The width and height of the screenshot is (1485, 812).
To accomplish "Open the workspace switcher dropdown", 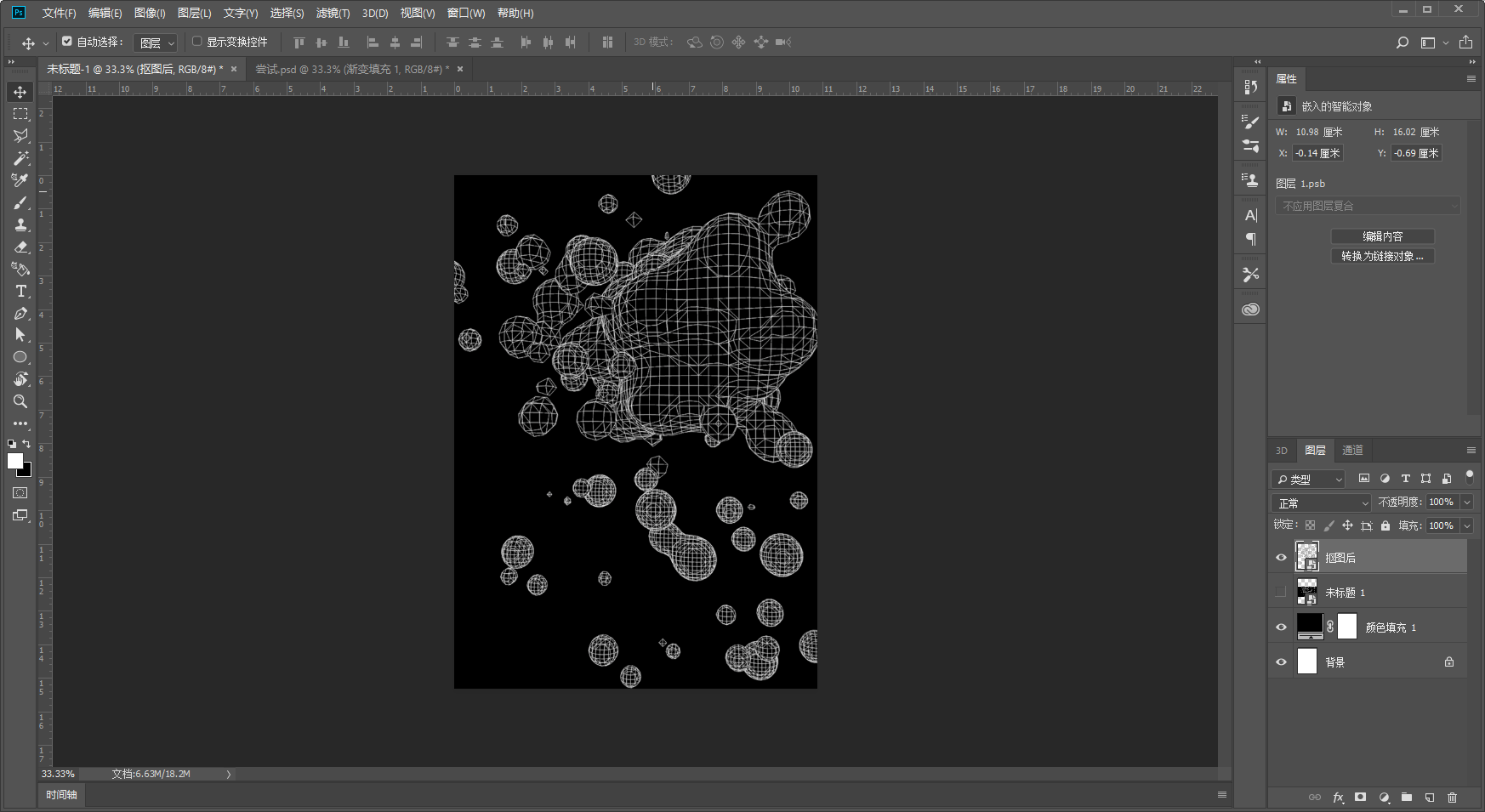I will coord(1433,43).
